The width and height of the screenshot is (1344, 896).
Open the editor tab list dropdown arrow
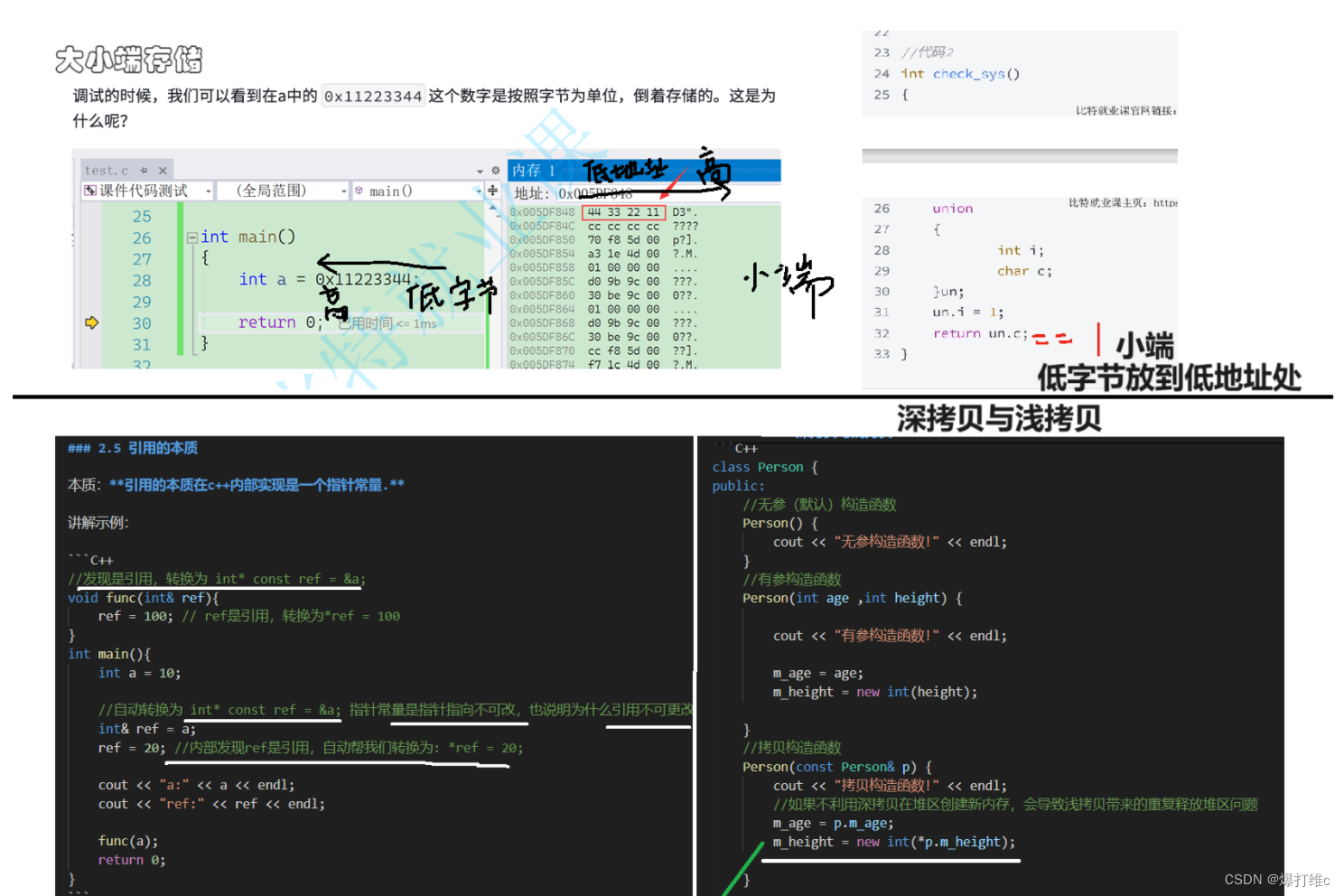[x=481, y=171]
